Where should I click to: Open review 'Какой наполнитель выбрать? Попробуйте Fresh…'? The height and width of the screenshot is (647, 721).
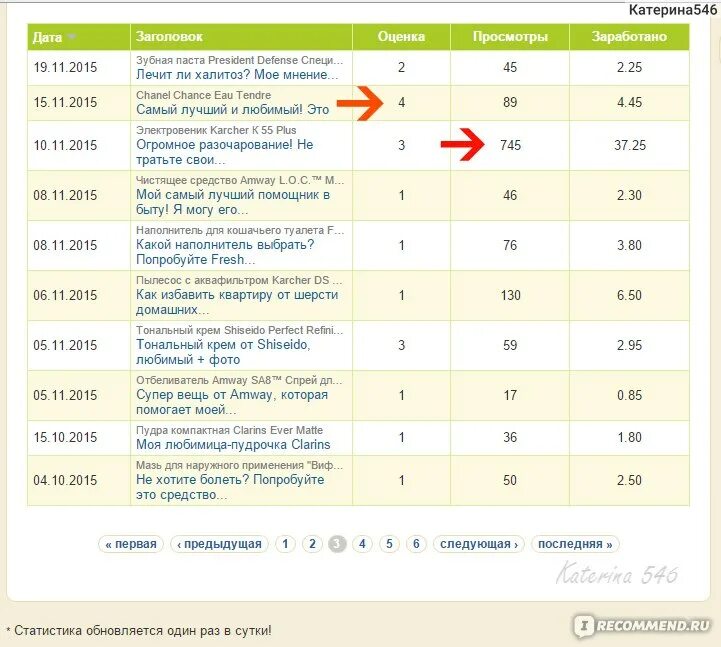(225, 252)
